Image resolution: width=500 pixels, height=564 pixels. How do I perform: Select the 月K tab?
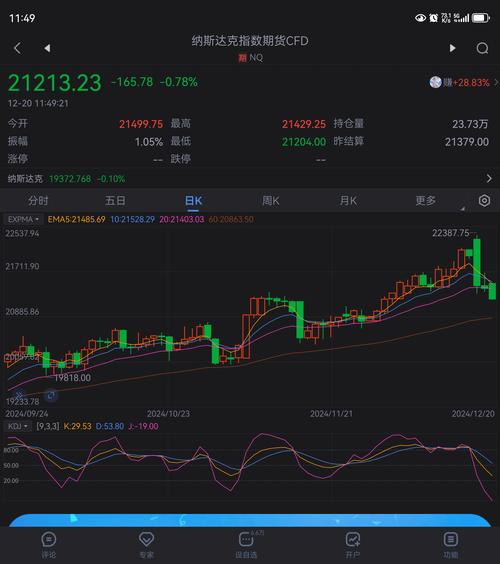click(348, 200)
